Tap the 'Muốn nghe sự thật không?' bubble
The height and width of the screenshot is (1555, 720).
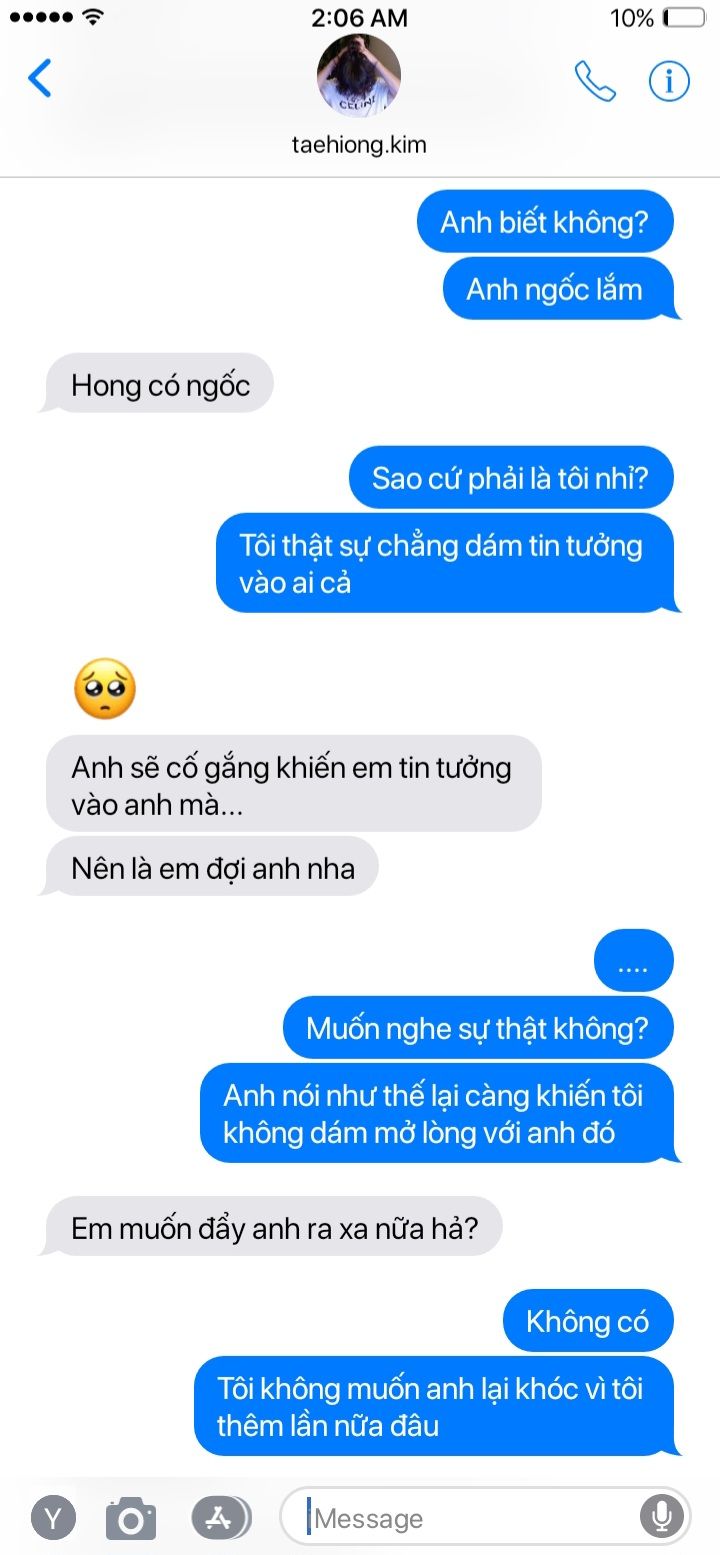tap(478, 1027)
